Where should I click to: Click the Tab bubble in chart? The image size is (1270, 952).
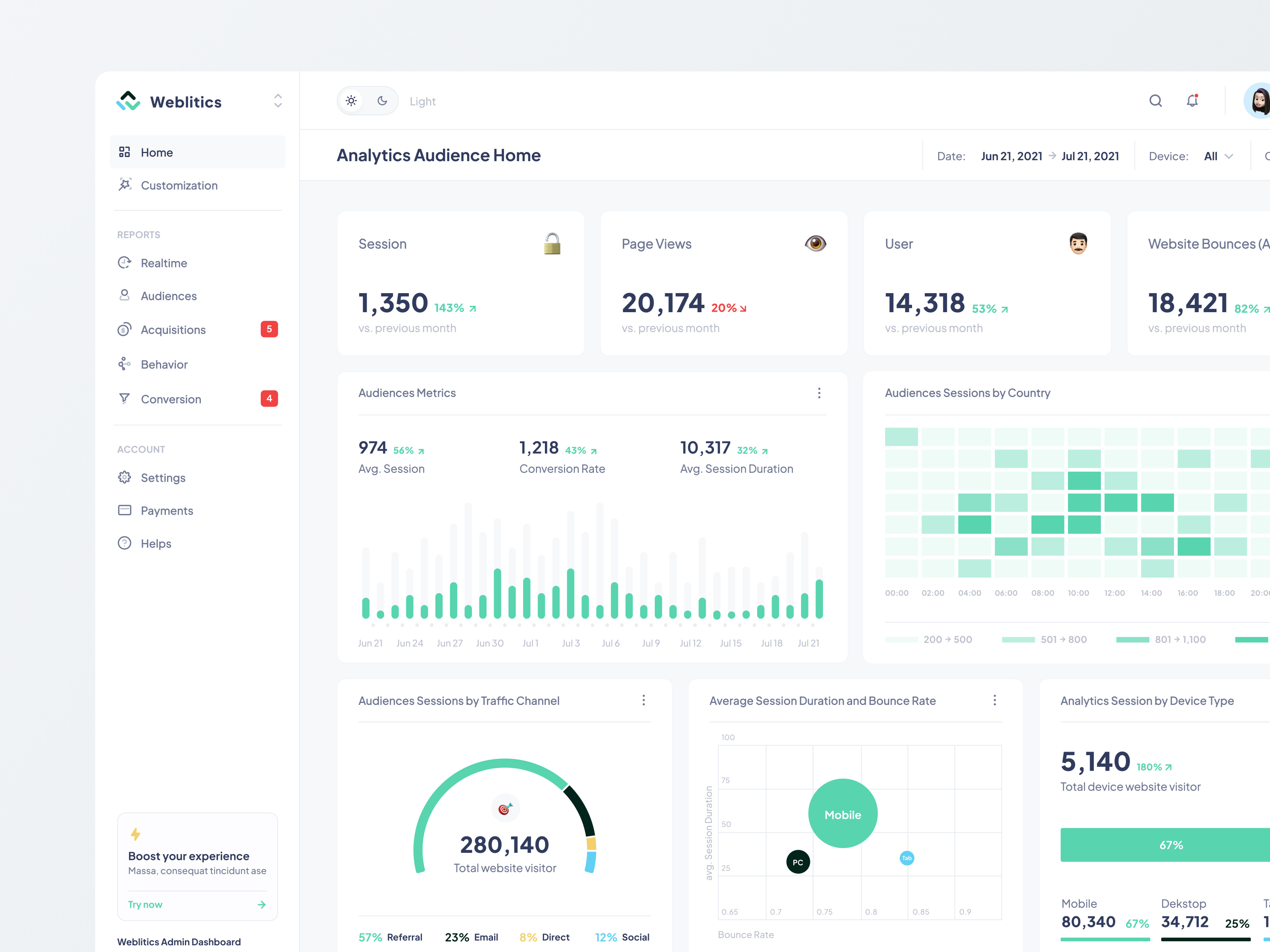click(906, 858)
